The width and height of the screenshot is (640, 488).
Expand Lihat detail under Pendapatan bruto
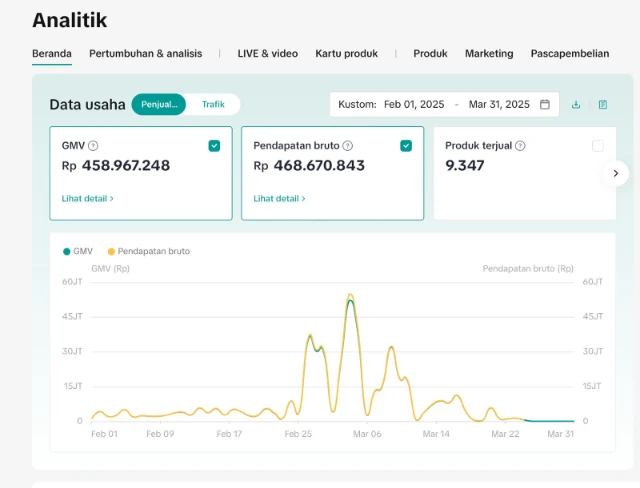point(279,199)
